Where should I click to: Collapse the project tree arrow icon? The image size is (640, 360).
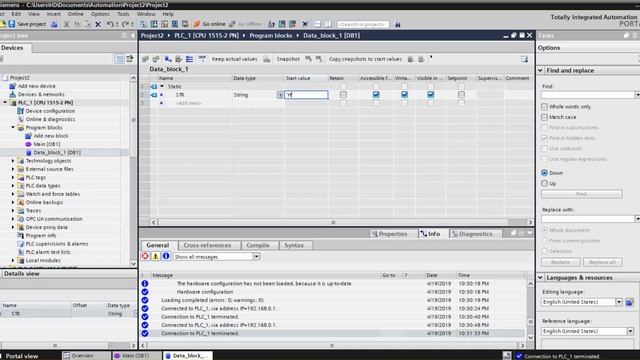[x=133, y=36]
